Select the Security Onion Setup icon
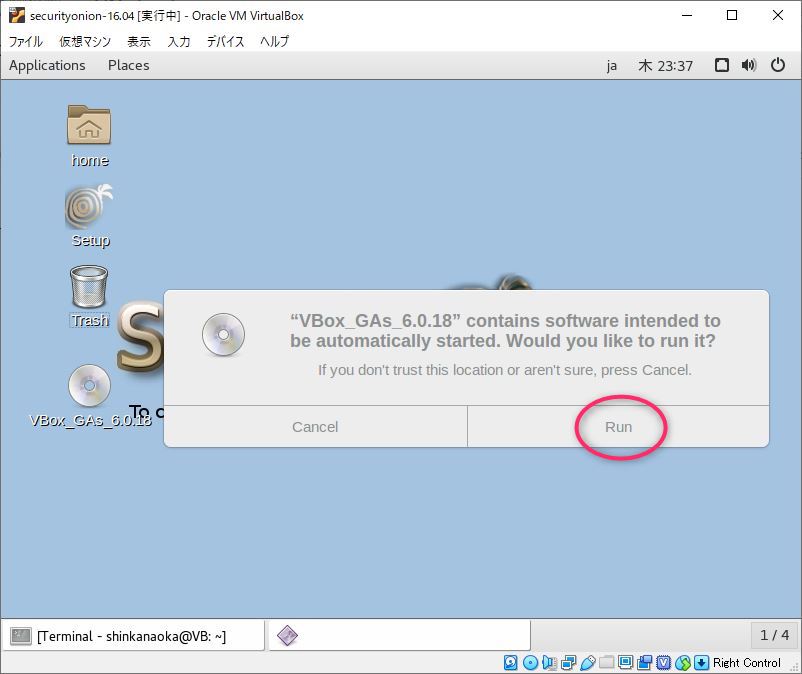The width and height of the screenshot is (802, 674). (89, 216)
